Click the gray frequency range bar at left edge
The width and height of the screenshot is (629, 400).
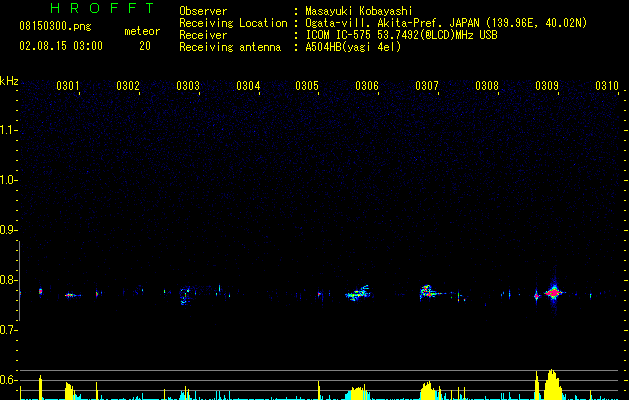pyautogui.click(x=19, y=281)
